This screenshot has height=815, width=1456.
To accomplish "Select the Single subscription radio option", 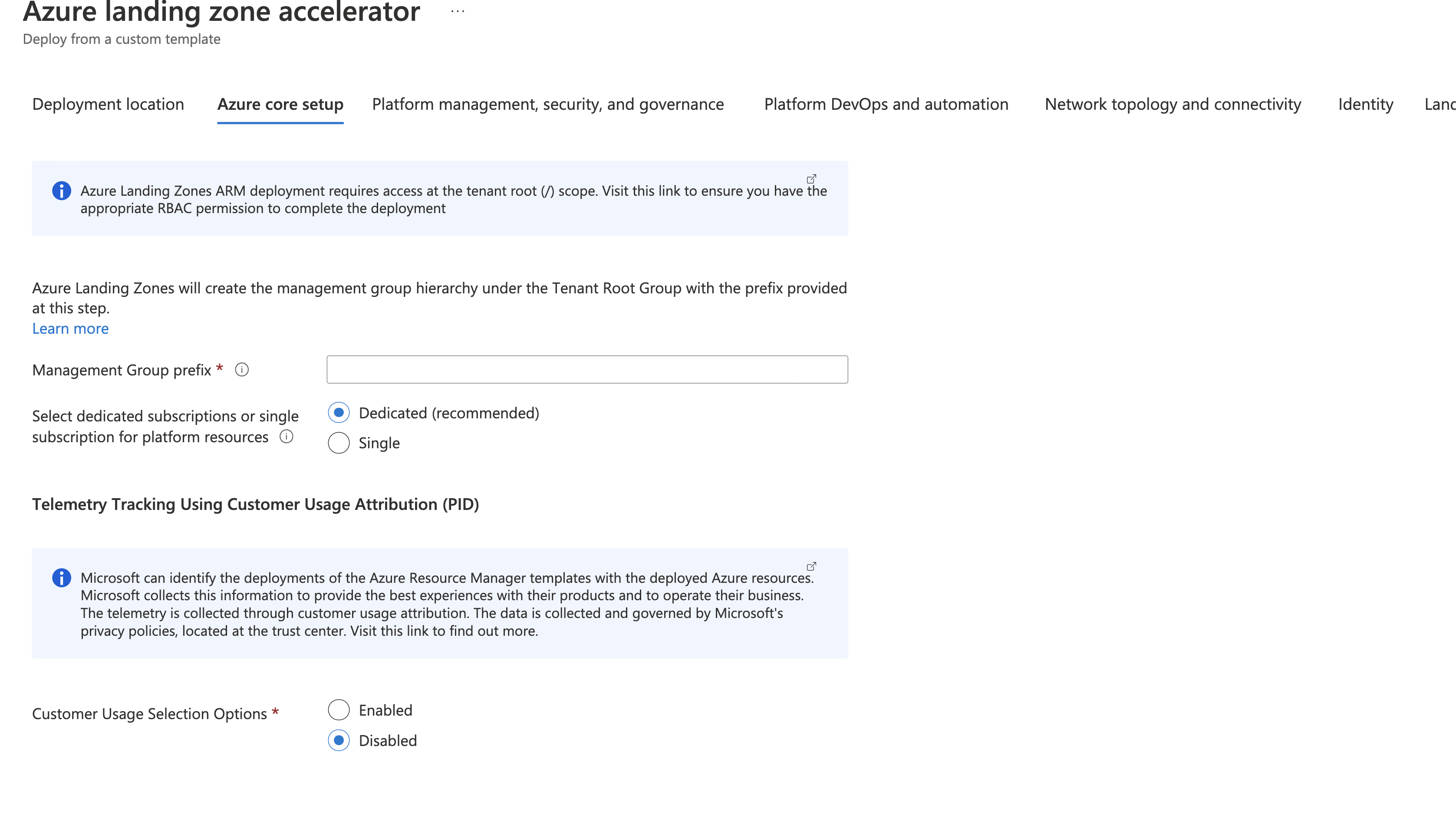I will (339, 443).
